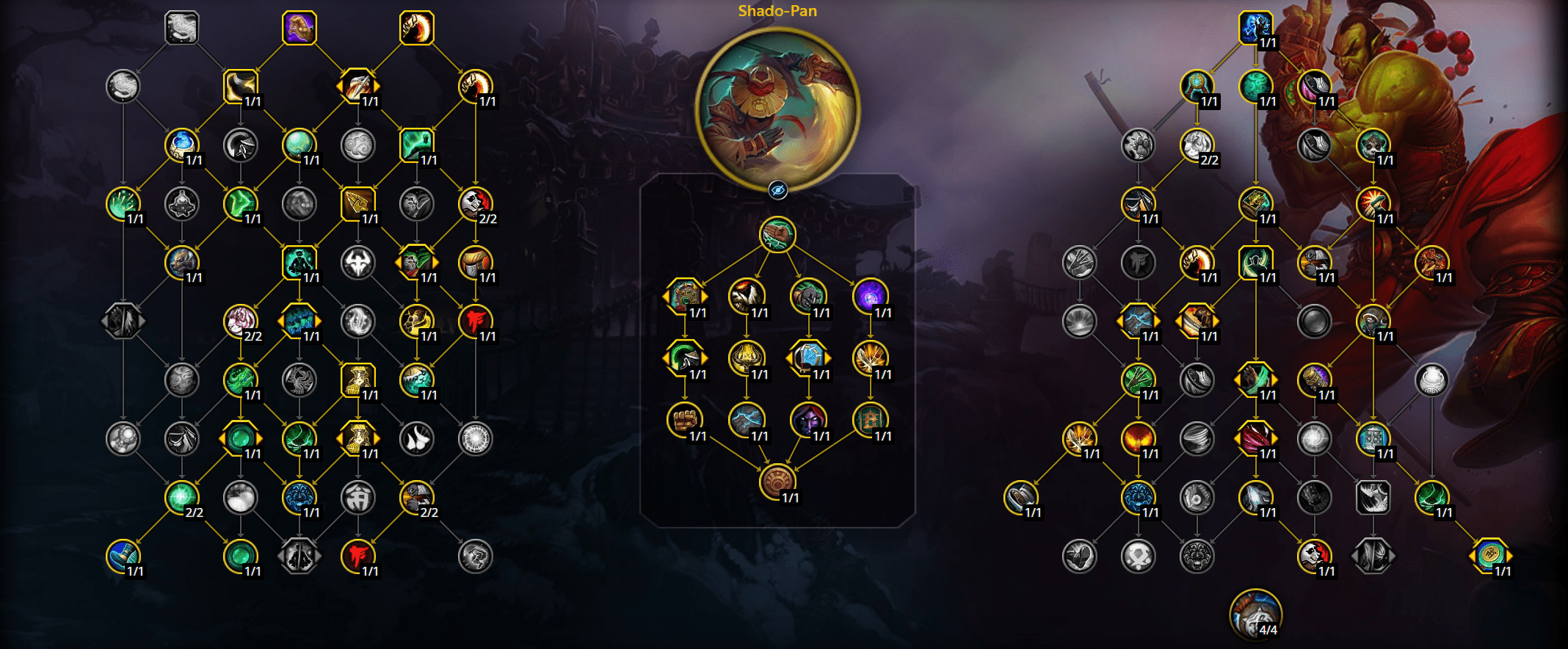This screenshot has width=1568, height=649.
Task: Select the blue-flame urn talent node
Action: (x=182, y=145)
